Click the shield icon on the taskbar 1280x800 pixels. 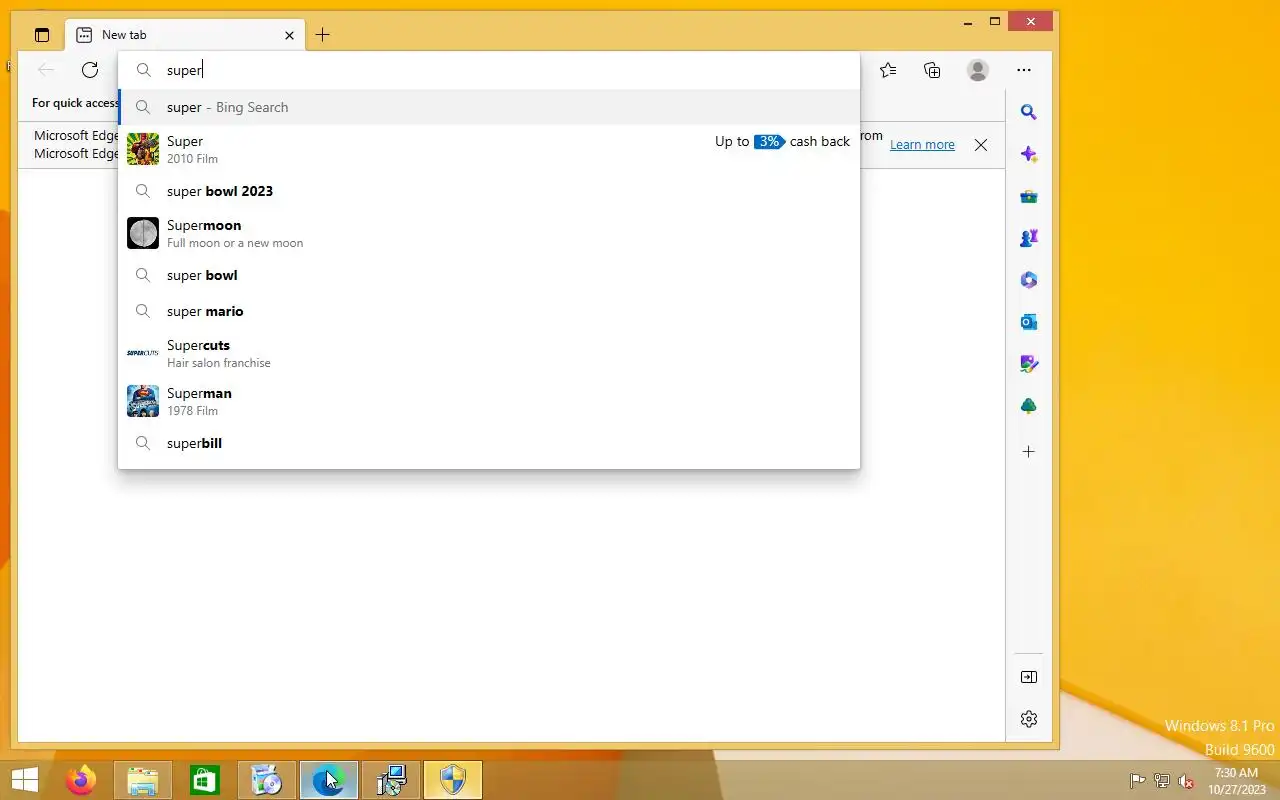click(453, 780)
